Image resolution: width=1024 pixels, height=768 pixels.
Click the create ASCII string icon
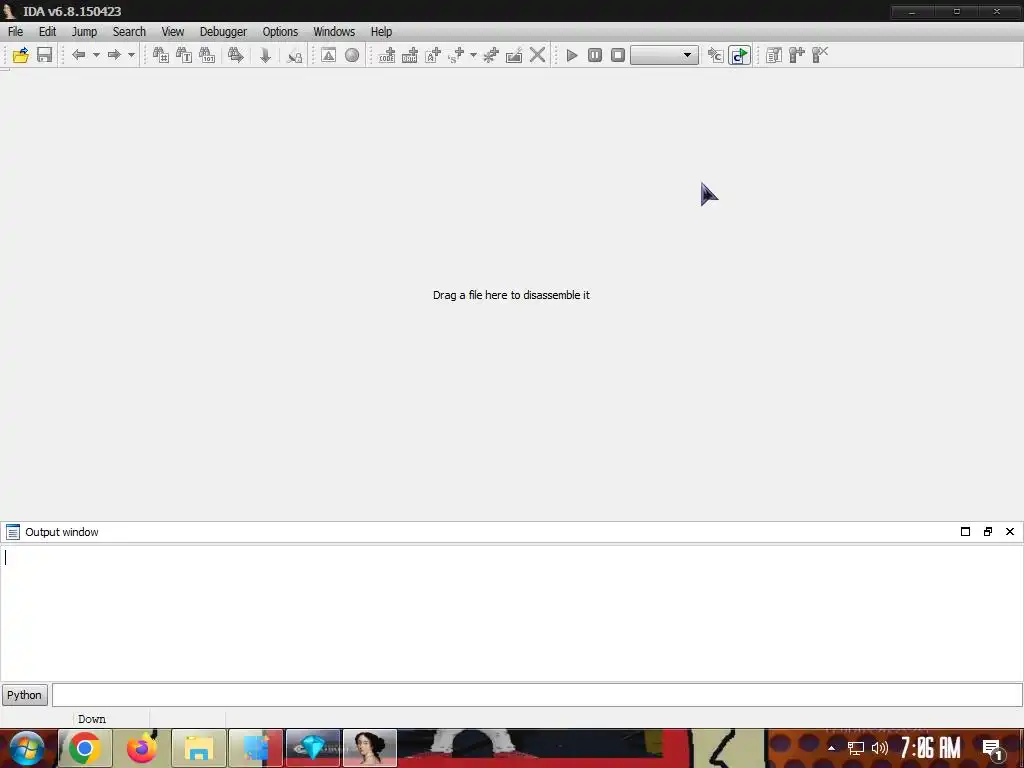click(433, 56)
